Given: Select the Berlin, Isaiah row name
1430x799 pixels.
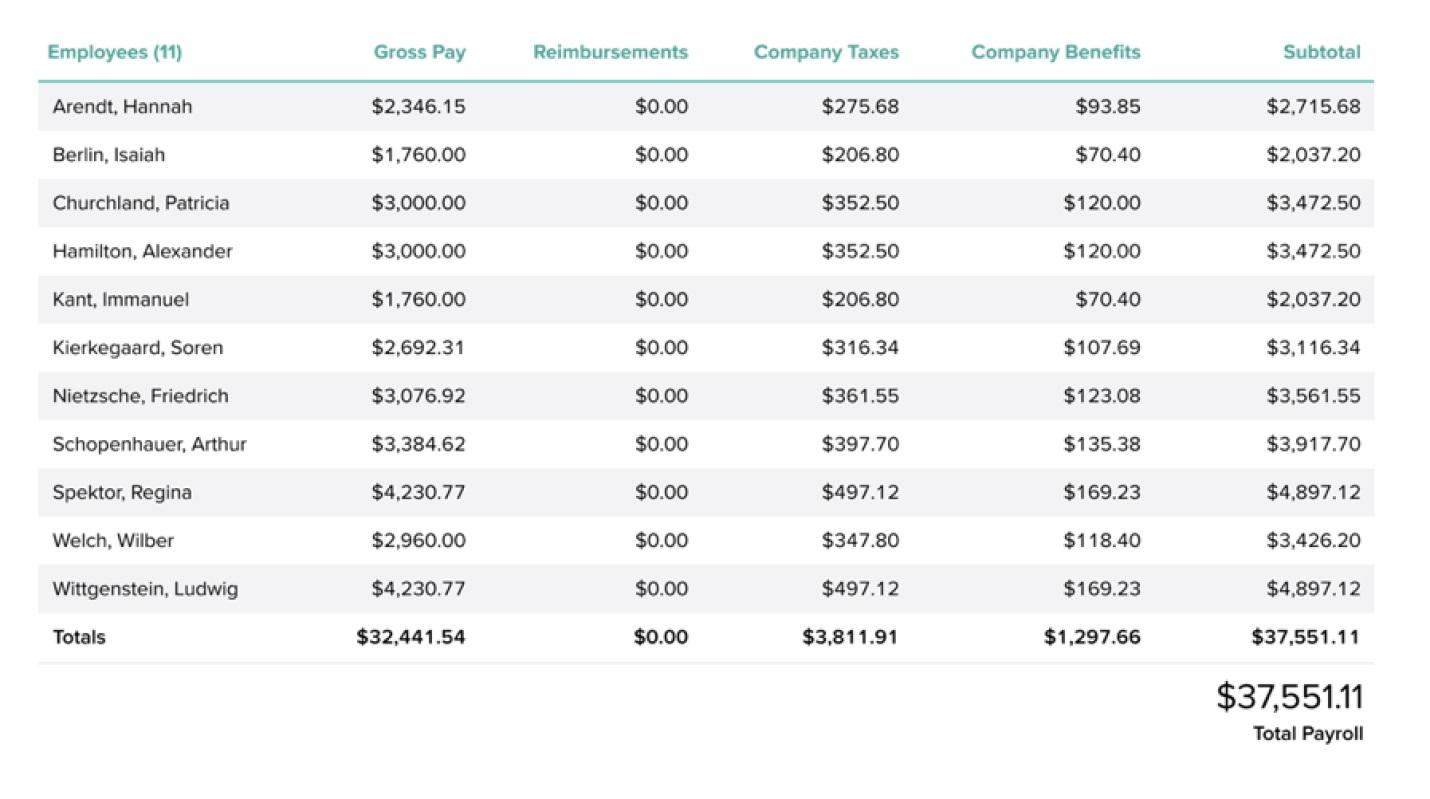Looking at the screenshot, I should tap(109, 155).
